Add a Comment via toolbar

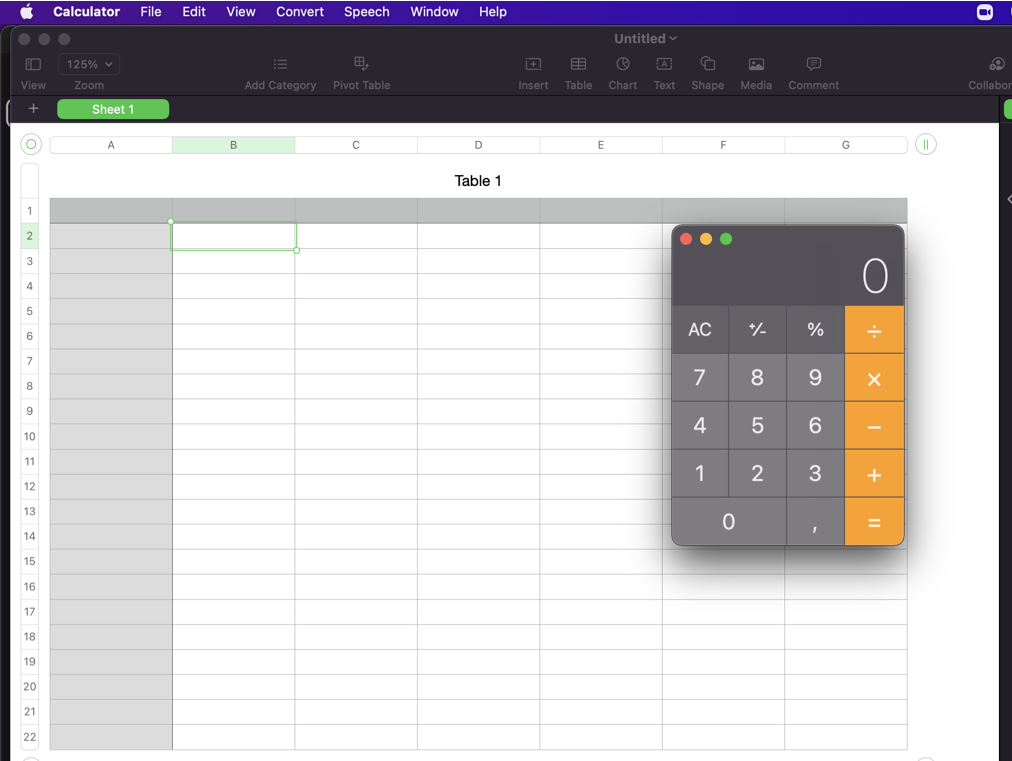point(813,64)
